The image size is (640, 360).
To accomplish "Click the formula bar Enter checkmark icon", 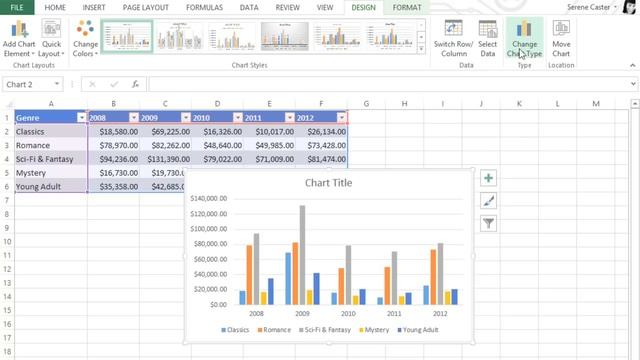I will [114, 84].
